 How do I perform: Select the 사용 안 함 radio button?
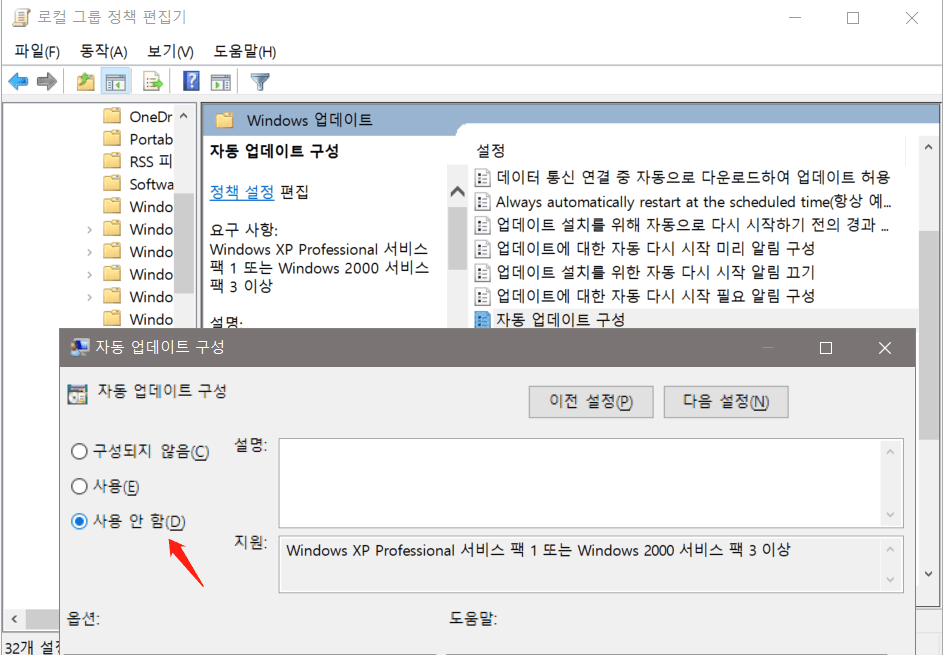coord(79,521)
